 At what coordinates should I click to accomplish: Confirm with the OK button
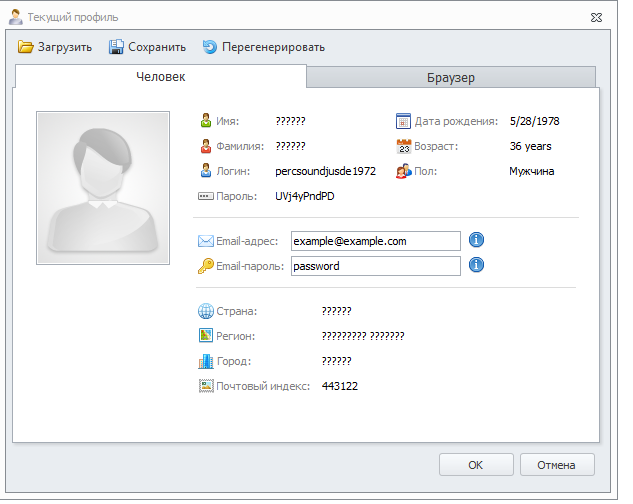[476, 465]
